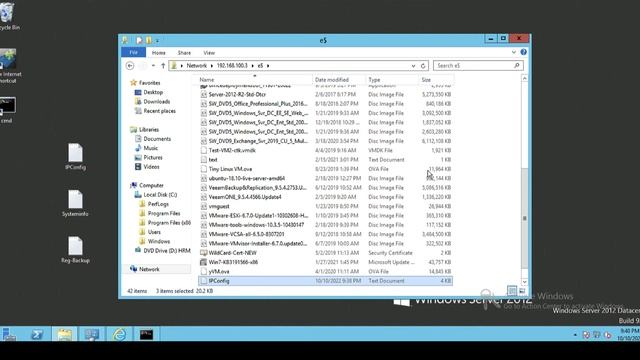This screenshot has height=360, width=640.
Task: Open Desktop under Favorites
Action: (x=153, y=92)
